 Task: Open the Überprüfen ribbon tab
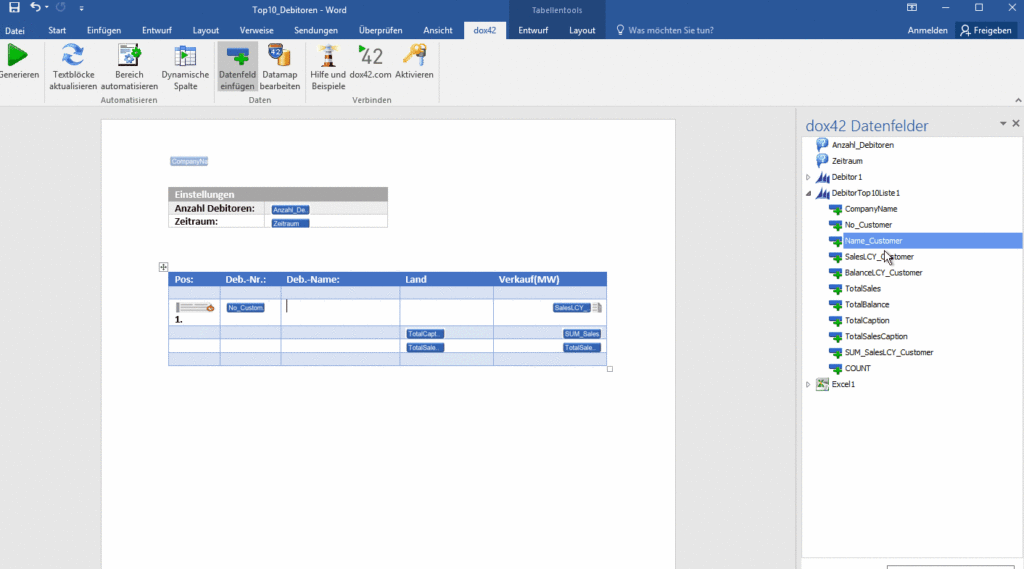(380, 31)
